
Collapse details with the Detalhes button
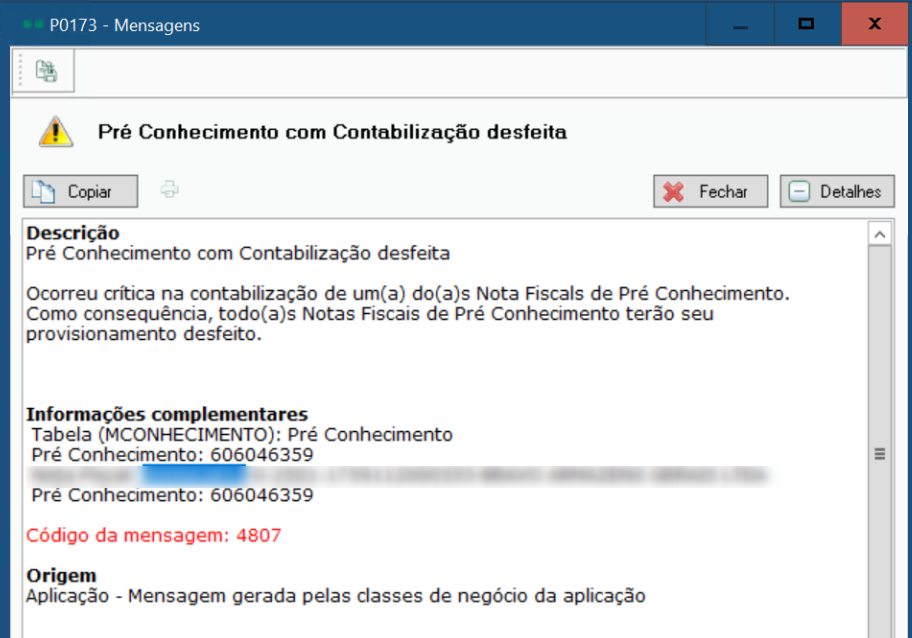click(837, 191)
